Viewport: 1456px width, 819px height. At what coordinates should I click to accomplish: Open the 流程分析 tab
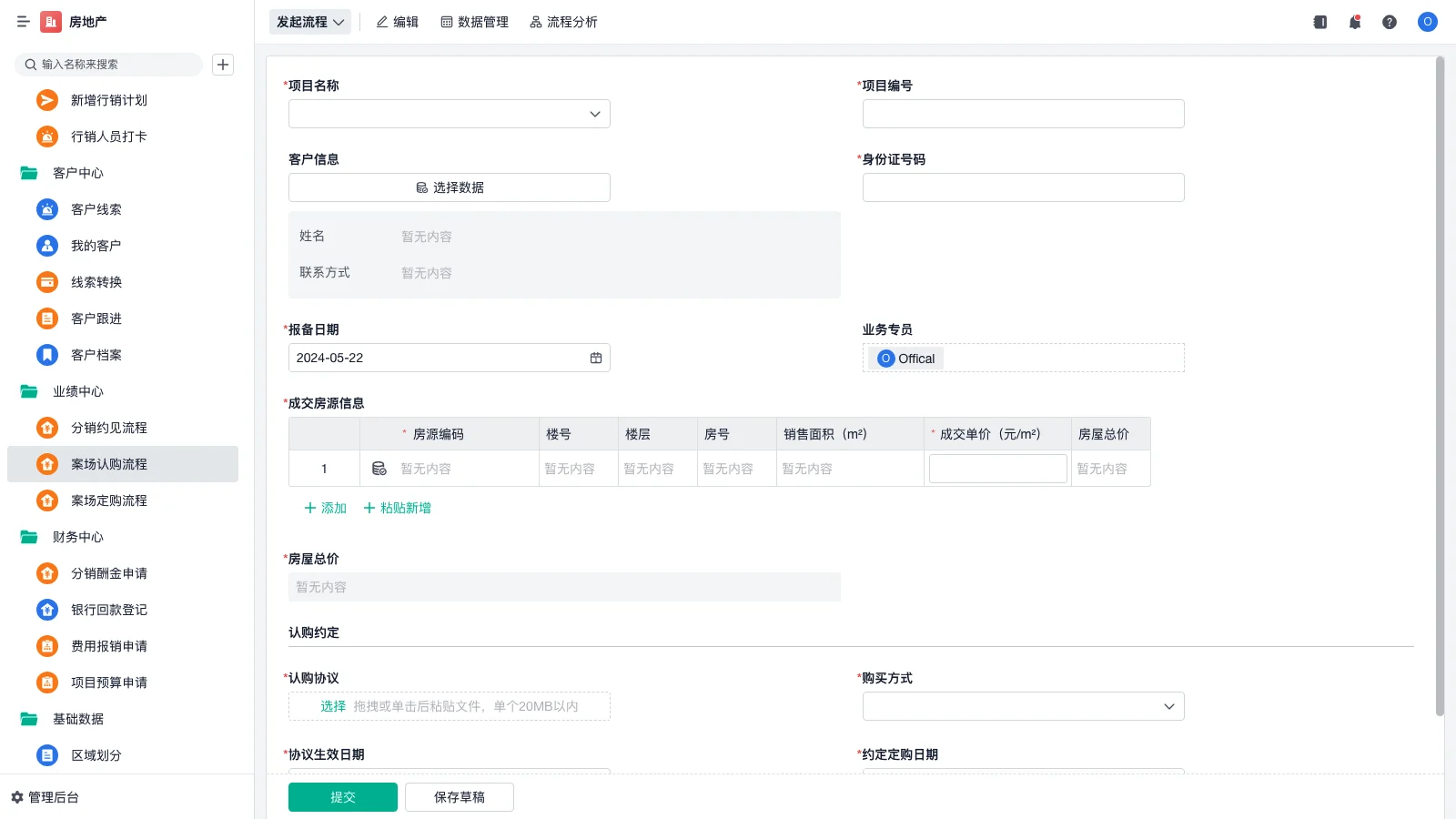(x=563, y=22)
